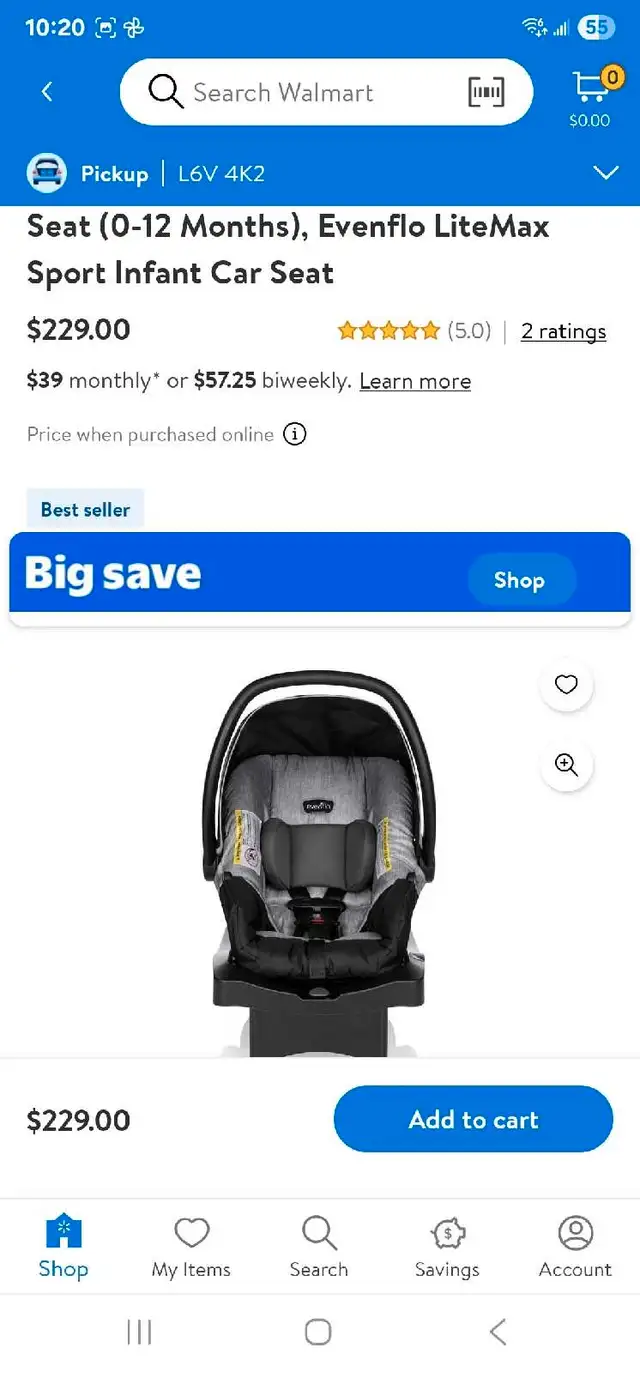Tap the heart icon to favorite item
Viewport: 640px width, 1373px height.
point(566,685)
